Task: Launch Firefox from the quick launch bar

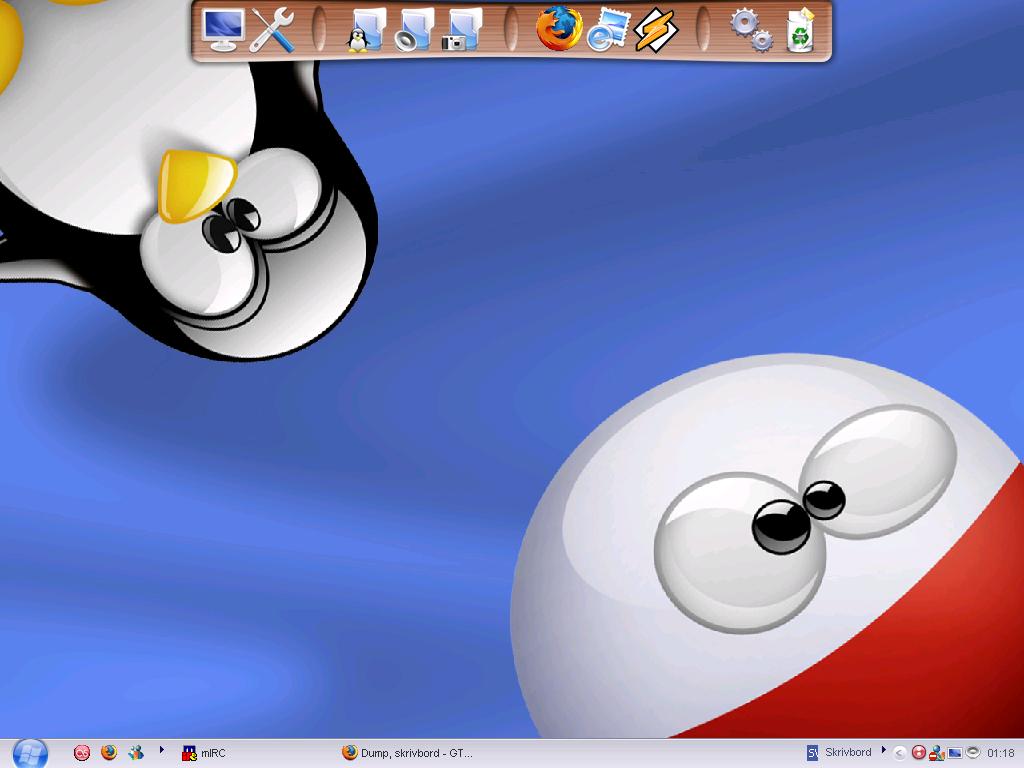Action: point(109,752)
